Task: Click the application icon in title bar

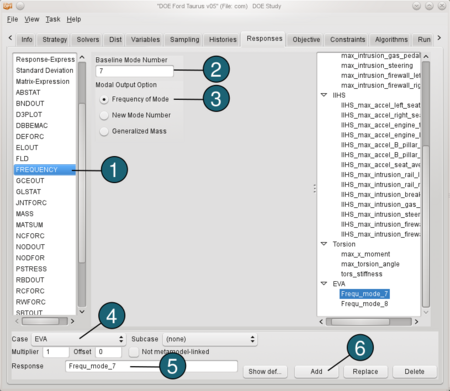Action: click(8, 6)
